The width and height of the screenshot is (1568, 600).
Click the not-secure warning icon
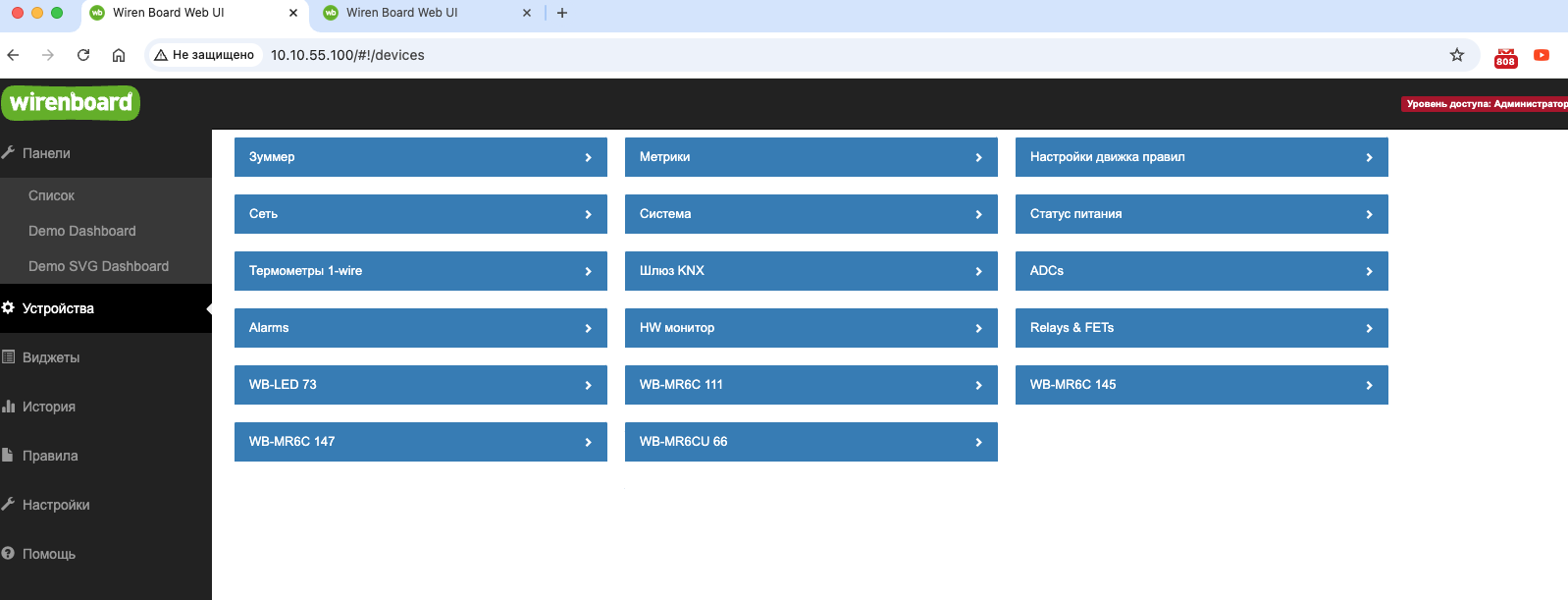point(161,55)
